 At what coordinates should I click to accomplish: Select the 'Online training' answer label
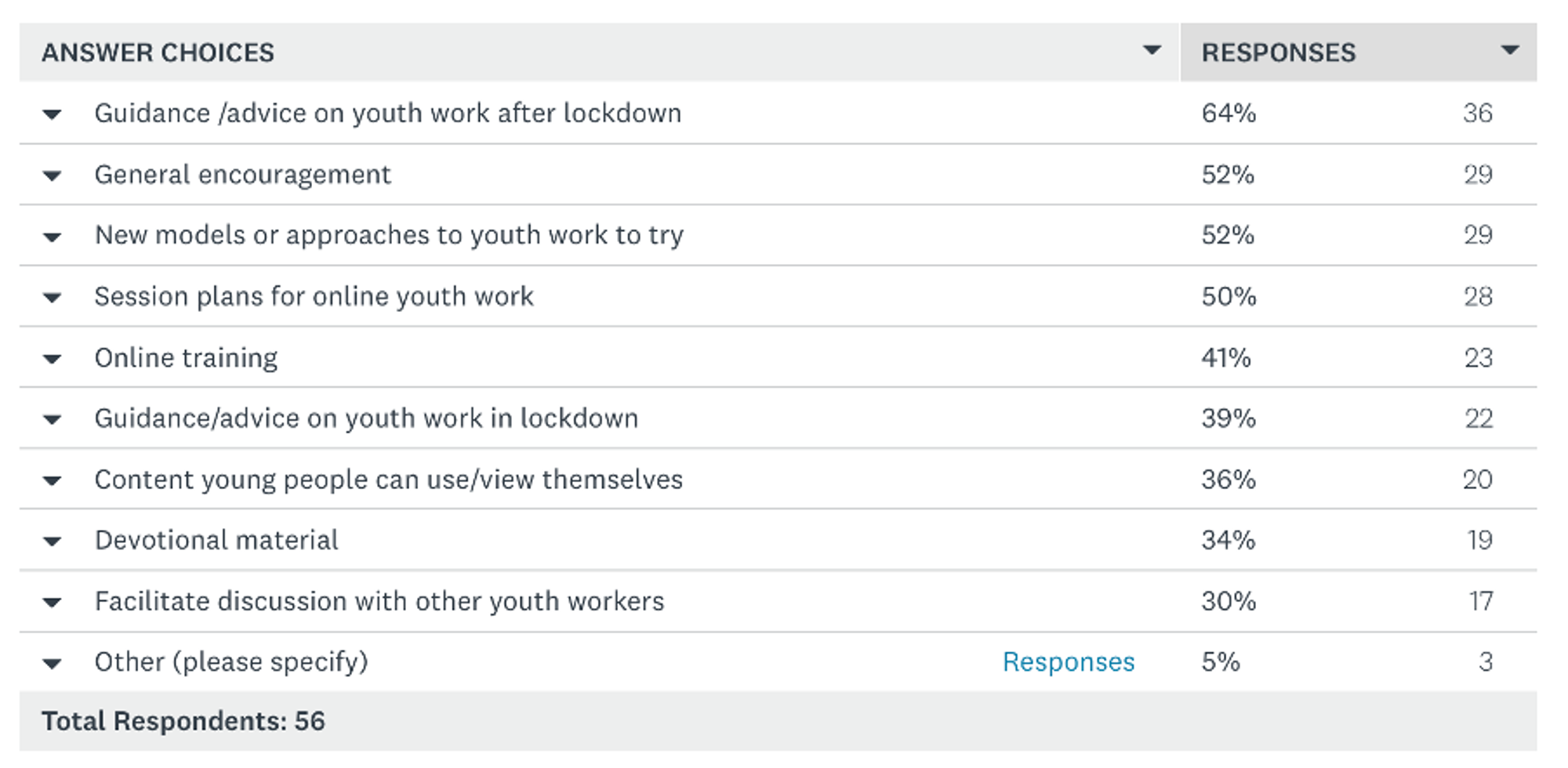[x=186, y=357]
